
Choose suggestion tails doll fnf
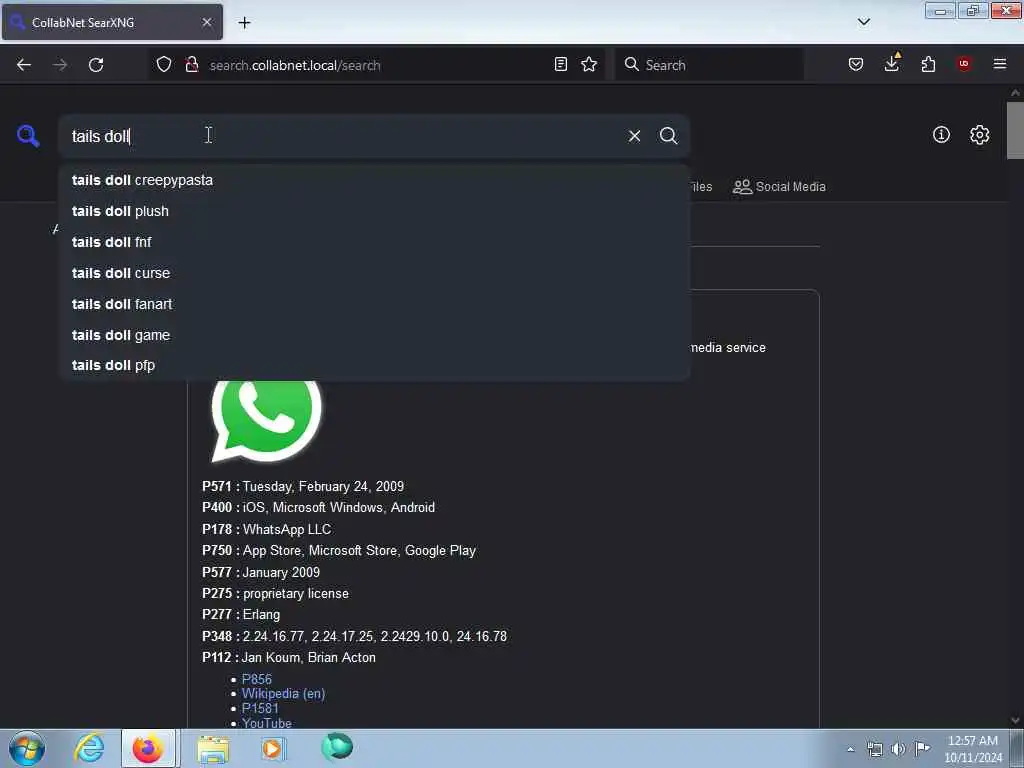pos(374,242)
